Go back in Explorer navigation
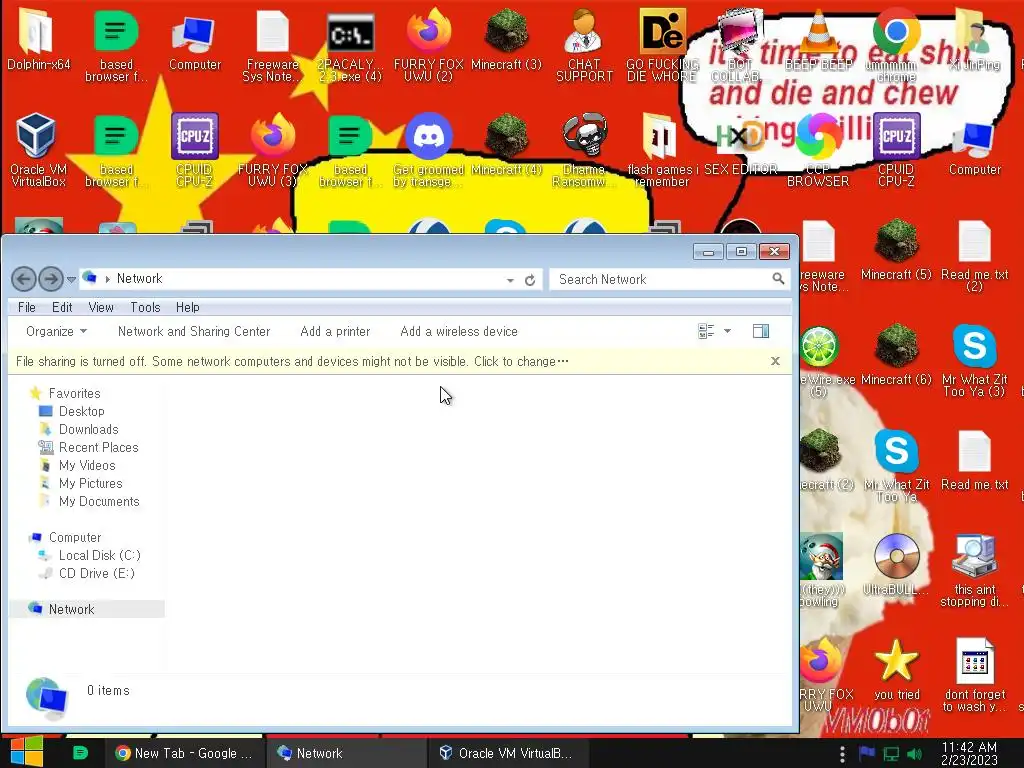 24,279
